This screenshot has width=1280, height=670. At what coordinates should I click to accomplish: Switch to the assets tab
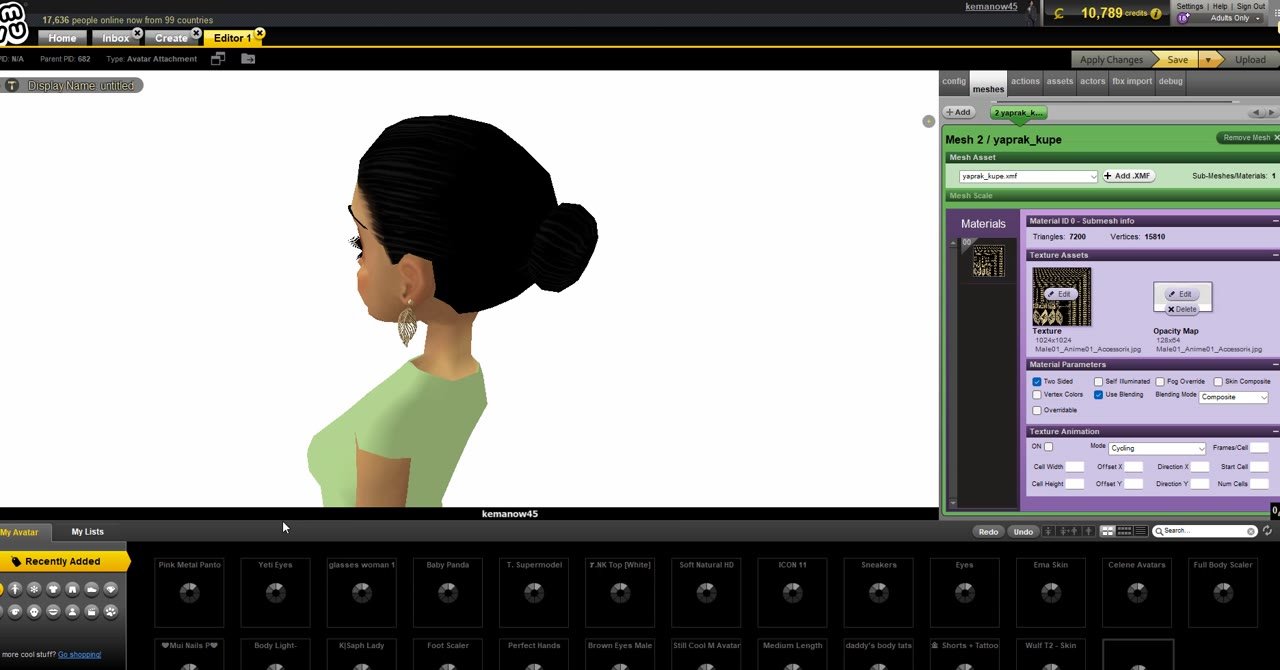1059,82
